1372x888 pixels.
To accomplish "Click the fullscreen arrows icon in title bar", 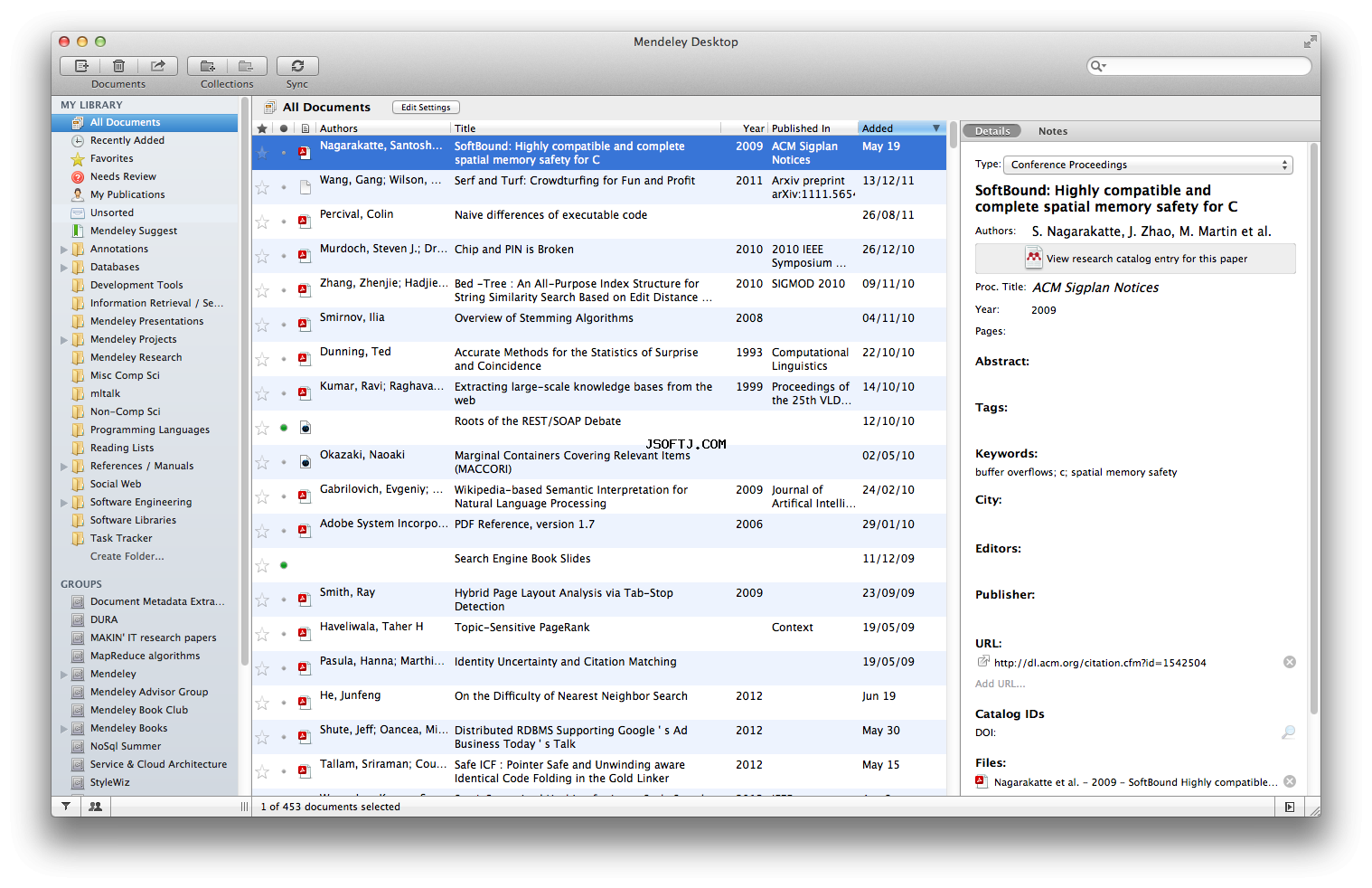I will pos(1310,42).
